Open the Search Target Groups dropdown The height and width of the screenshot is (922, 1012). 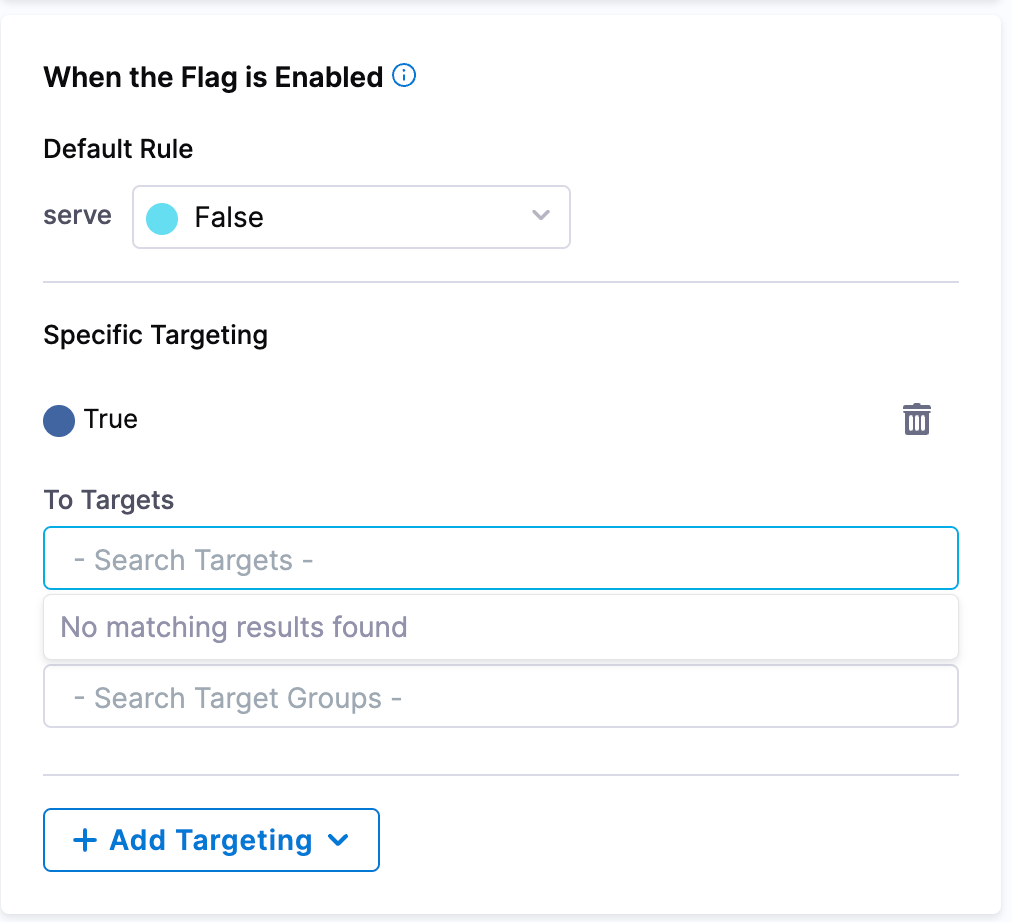click(x=500, y=695)
